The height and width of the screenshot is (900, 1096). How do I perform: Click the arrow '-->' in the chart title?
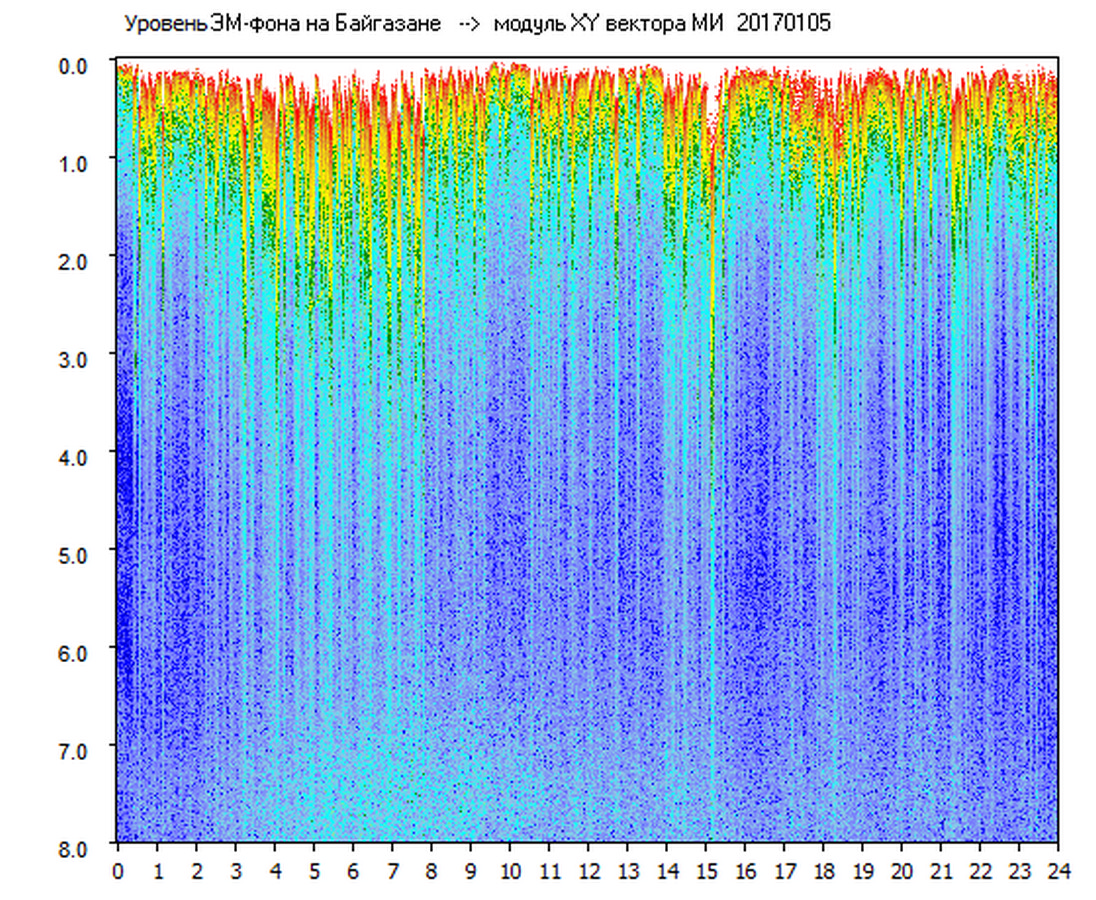[470, 25]
